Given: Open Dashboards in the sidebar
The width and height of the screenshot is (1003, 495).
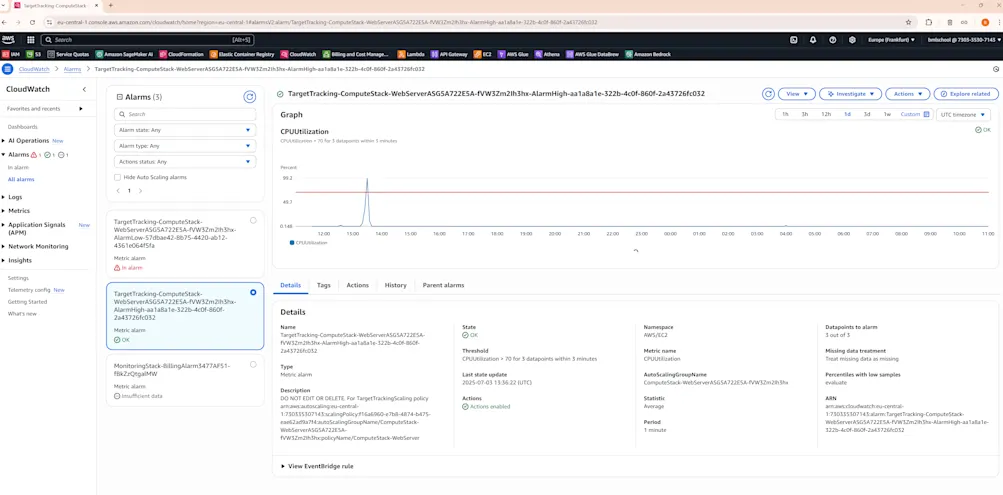Looking at the screenshot, I should coord(22,127).
